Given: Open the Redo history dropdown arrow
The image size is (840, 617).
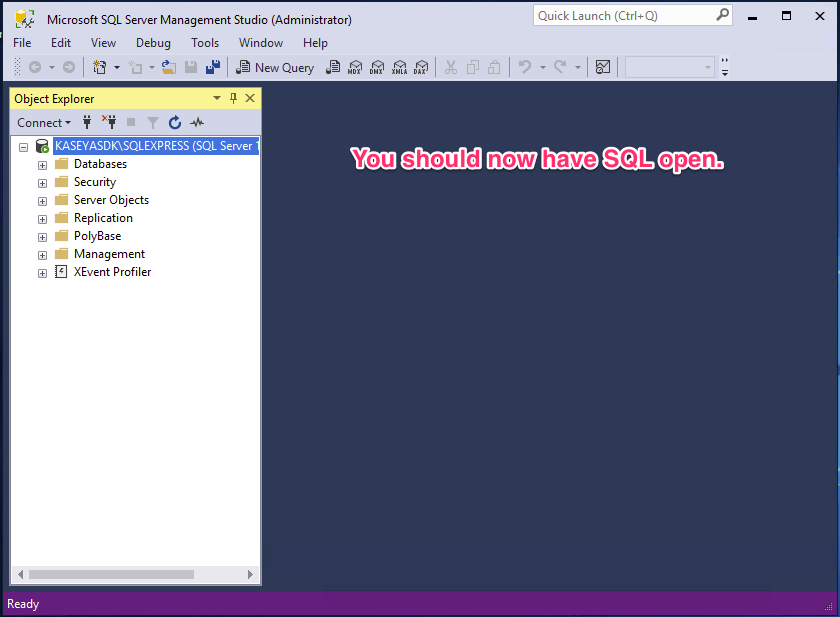Looking at the screenshot, I should point(578,67).
